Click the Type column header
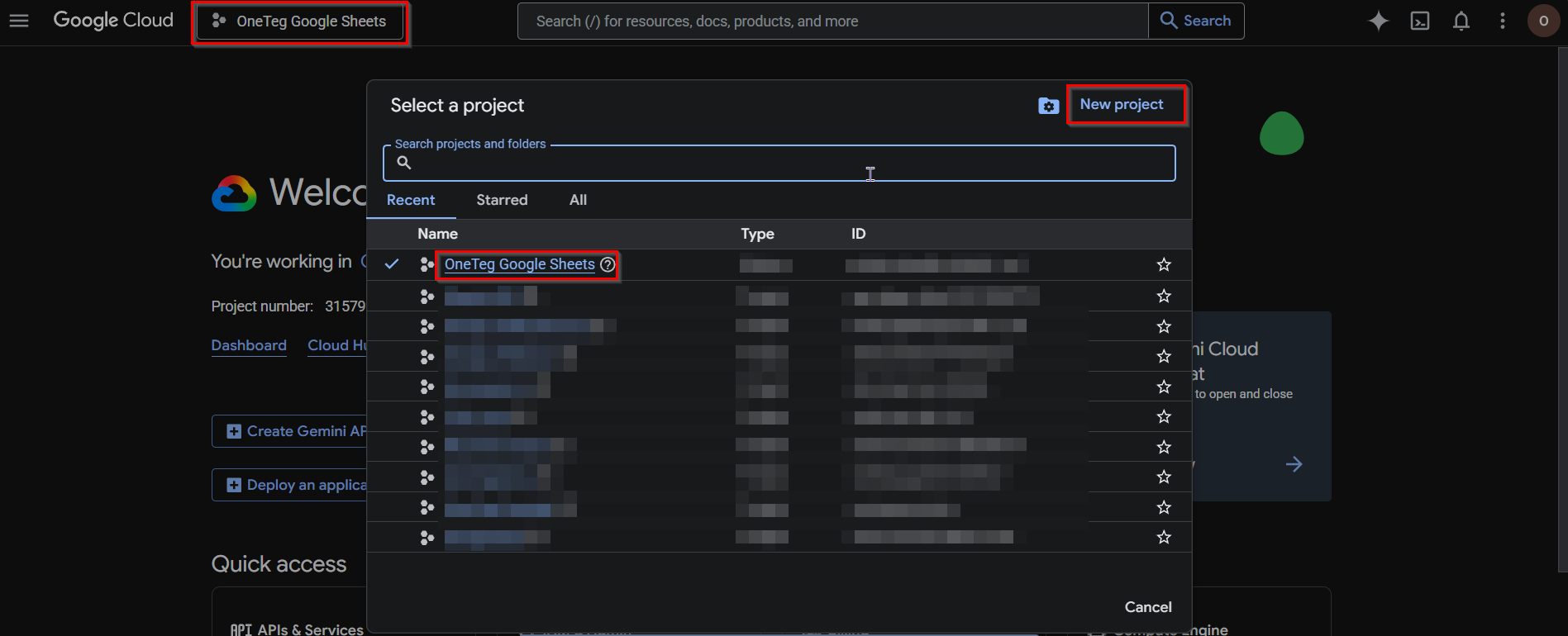The width and height of the screenshot is (1568, 636). click(757, 234)
